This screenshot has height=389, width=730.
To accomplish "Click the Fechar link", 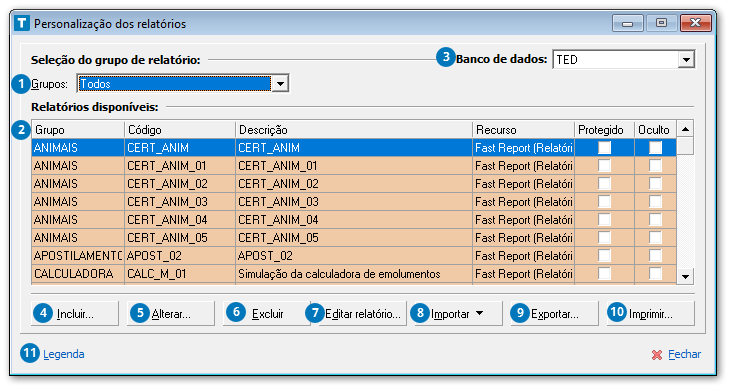I will tap(684, 355).
